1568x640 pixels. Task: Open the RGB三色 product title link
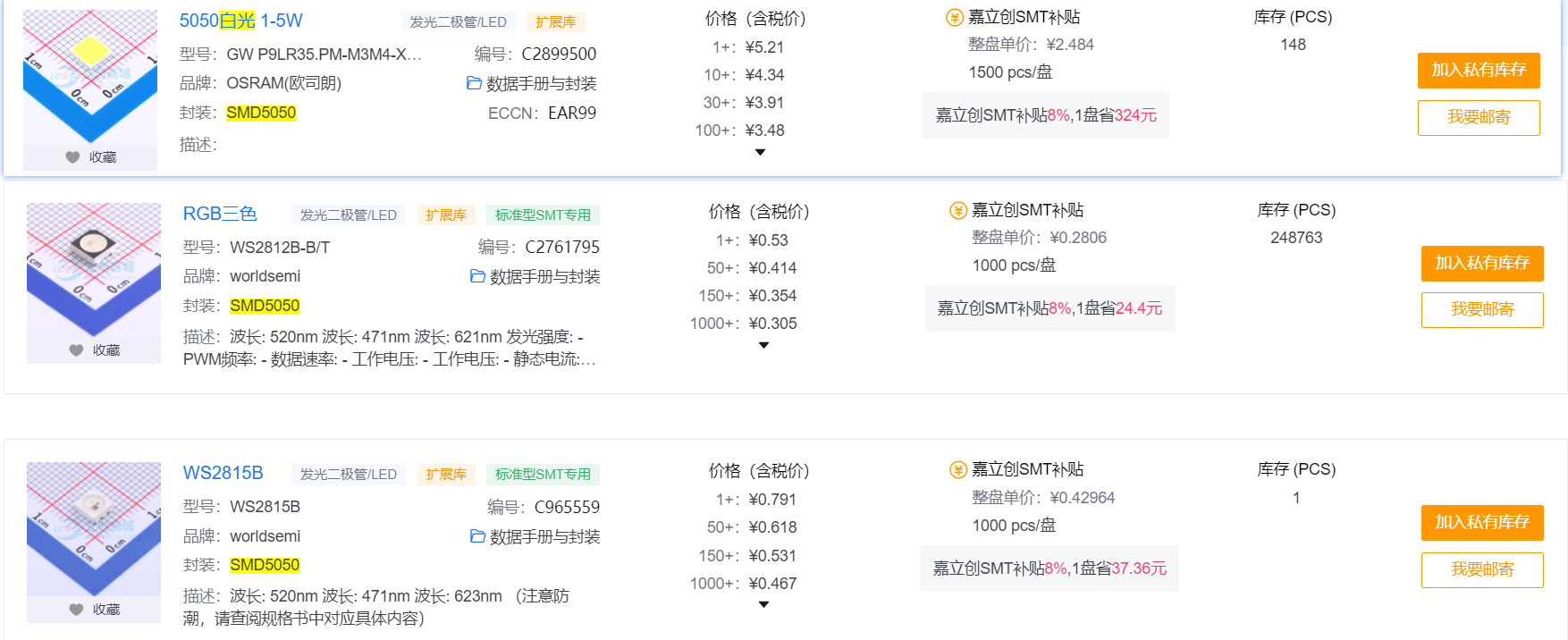coord(220,214)
